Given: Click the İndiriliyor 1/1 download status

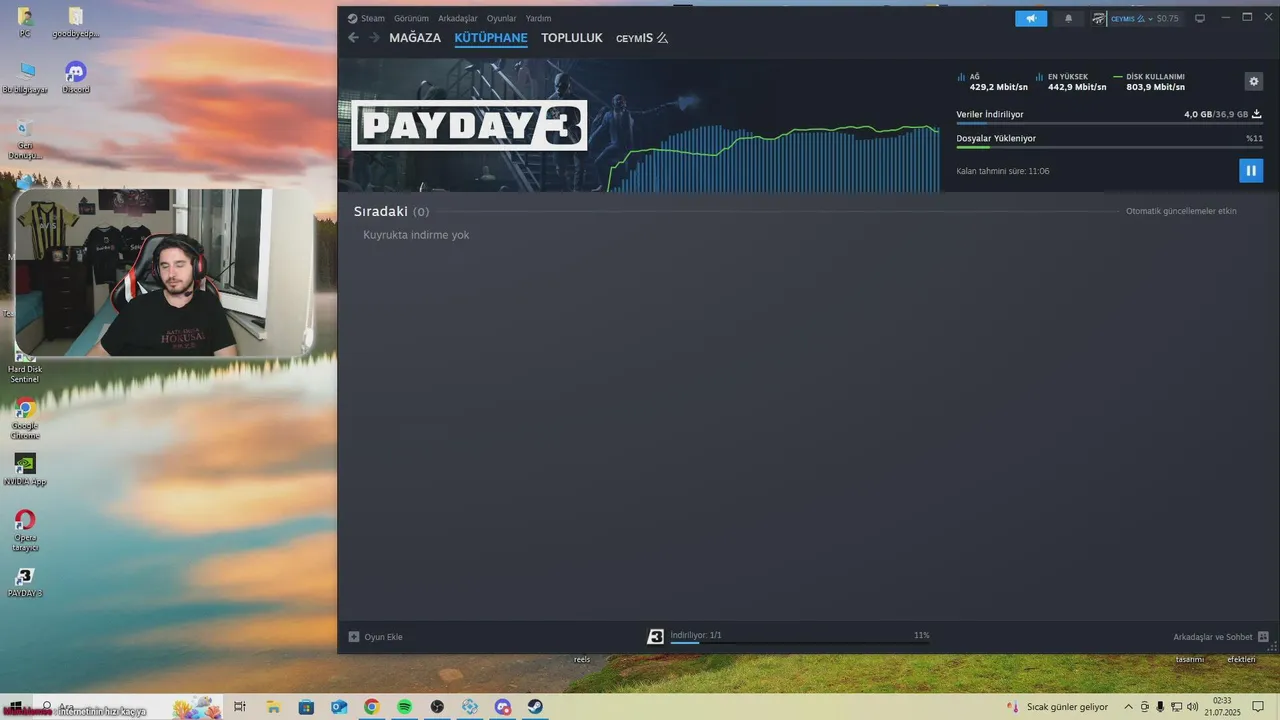Looking at the screenshot, I should pos(696,635).
